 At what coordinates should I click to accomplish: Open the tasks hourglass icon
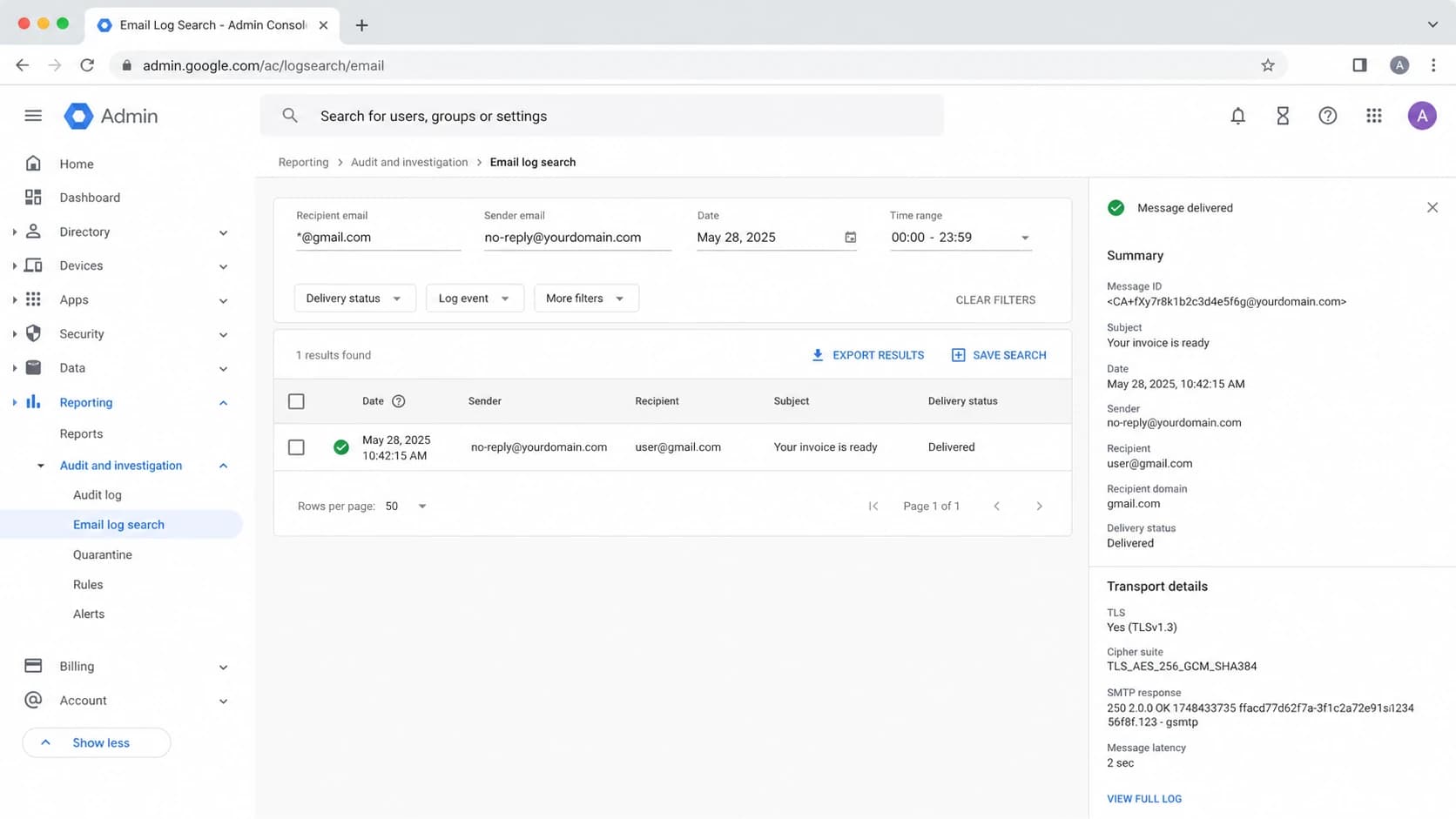pyautogui.click(x=1283, y=116)
